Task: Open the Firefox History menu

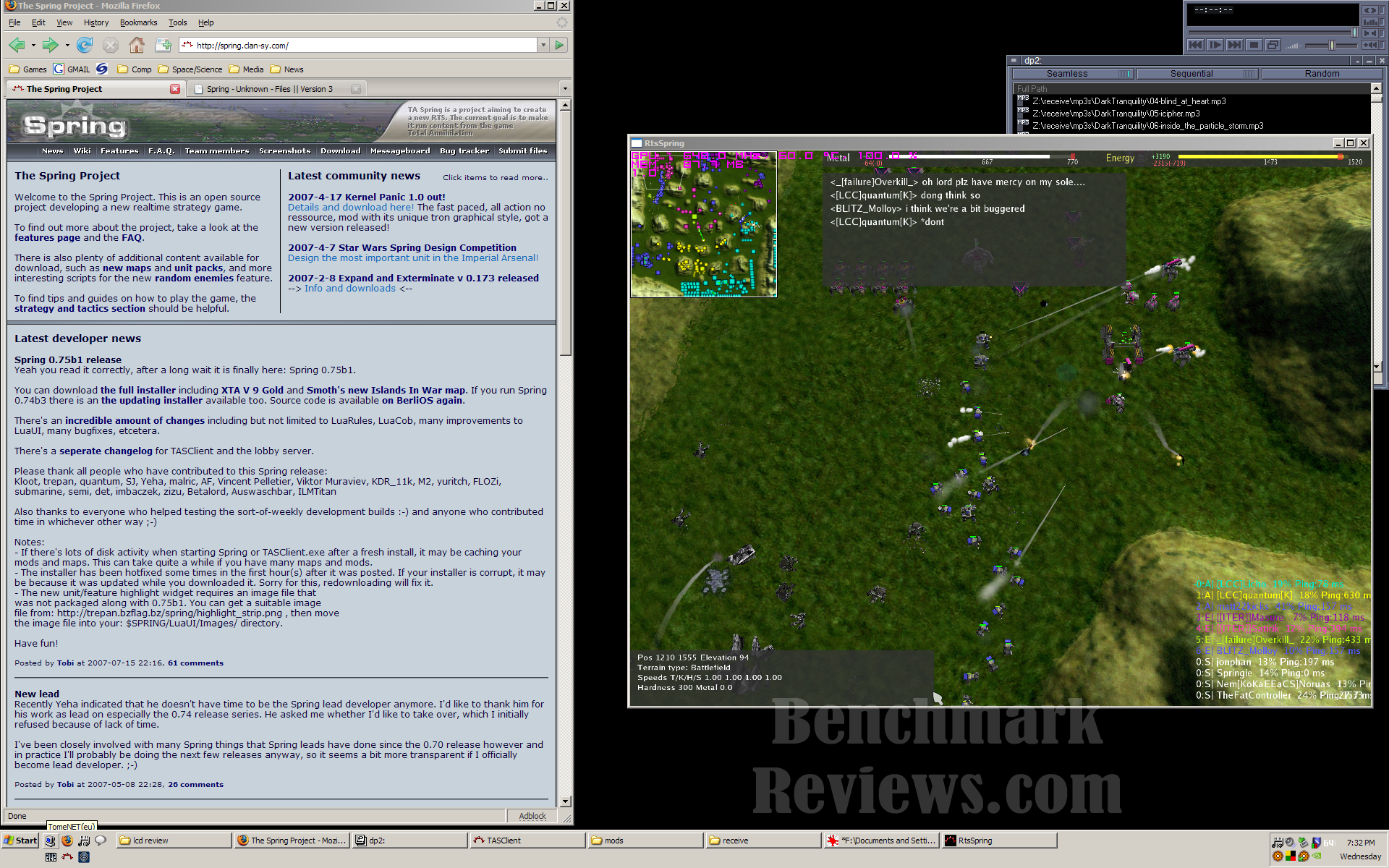Action: [95, 22]
